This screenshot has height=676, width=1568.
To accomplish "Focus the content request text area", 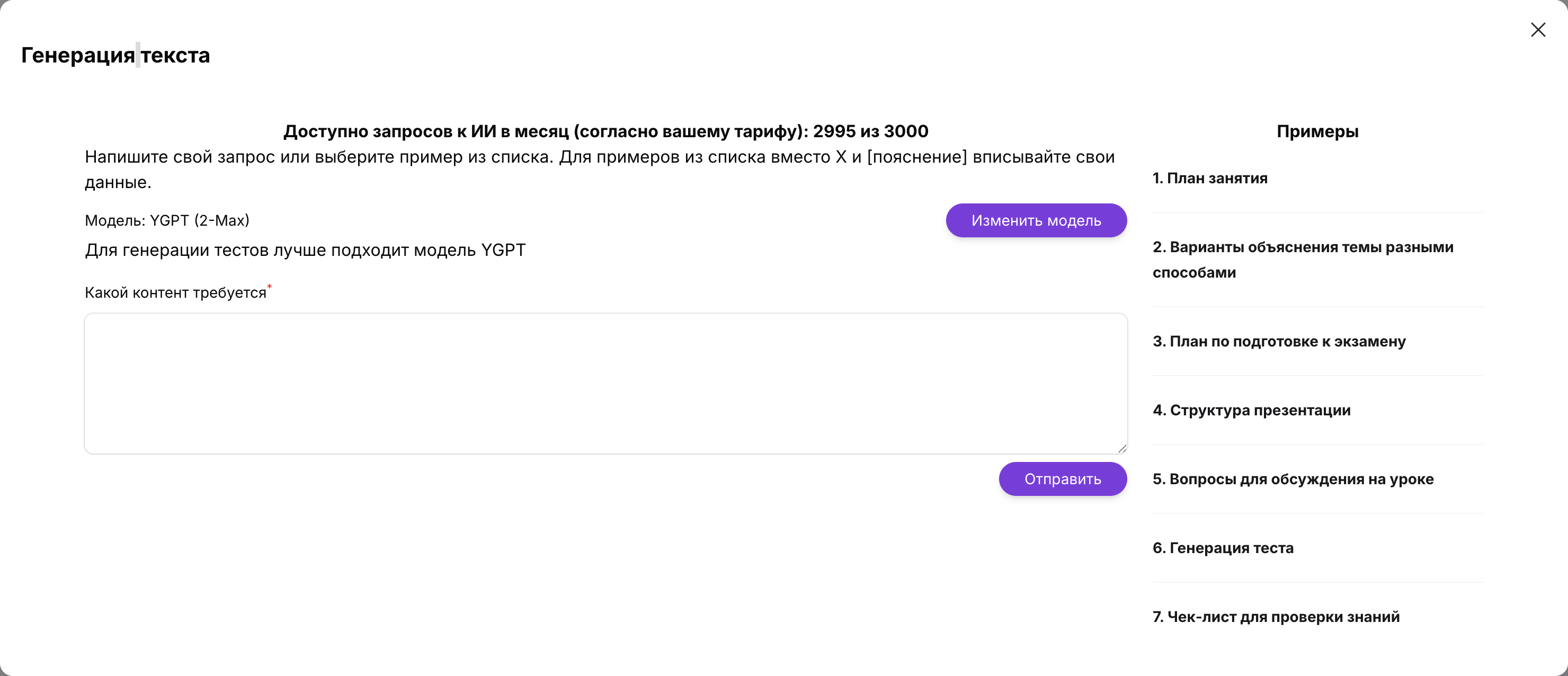I will 605,383.
